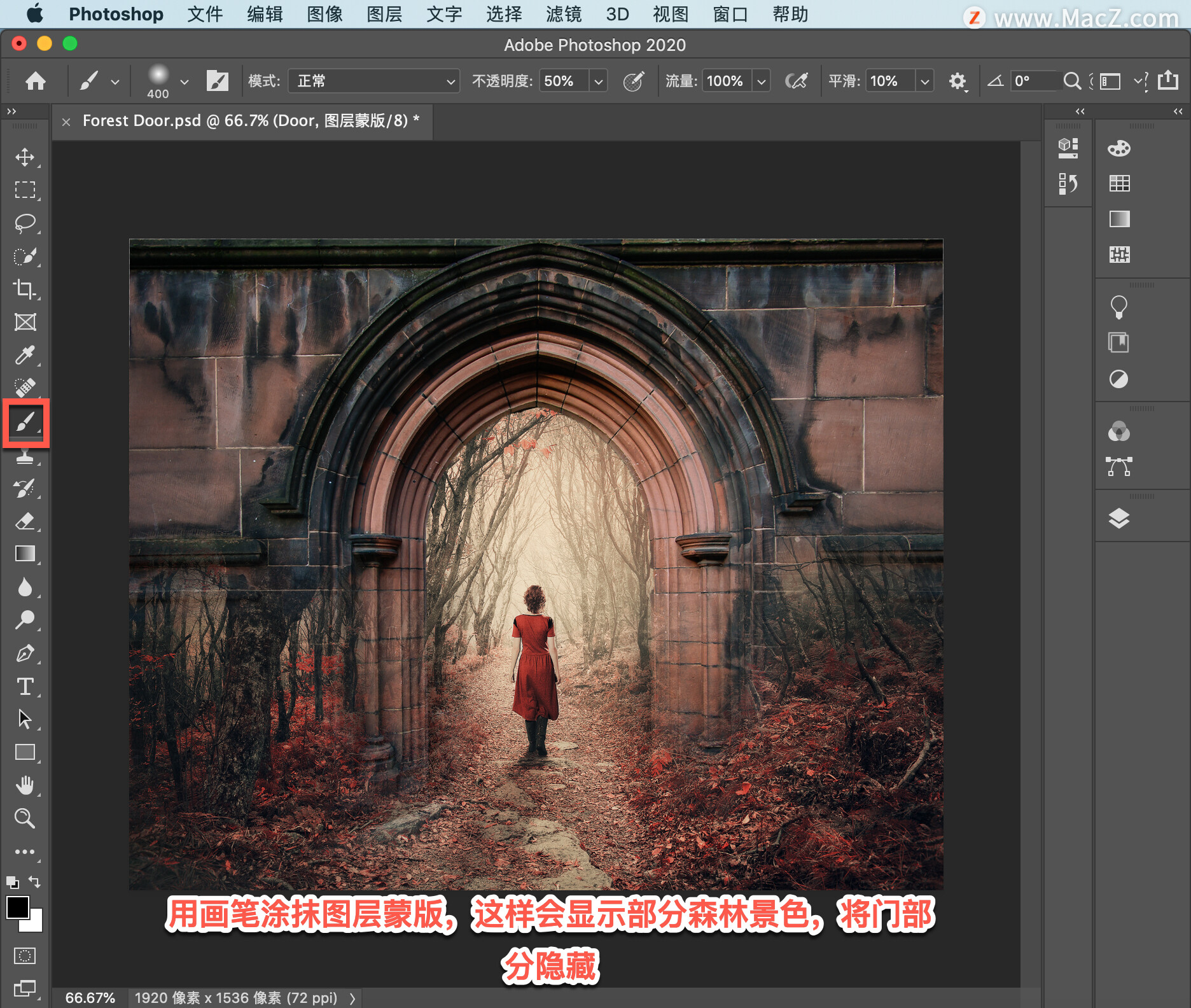Select the Crop tool
This screenshot has height=1008, width=1191.
pyautogui.click(x=25, y=290)
